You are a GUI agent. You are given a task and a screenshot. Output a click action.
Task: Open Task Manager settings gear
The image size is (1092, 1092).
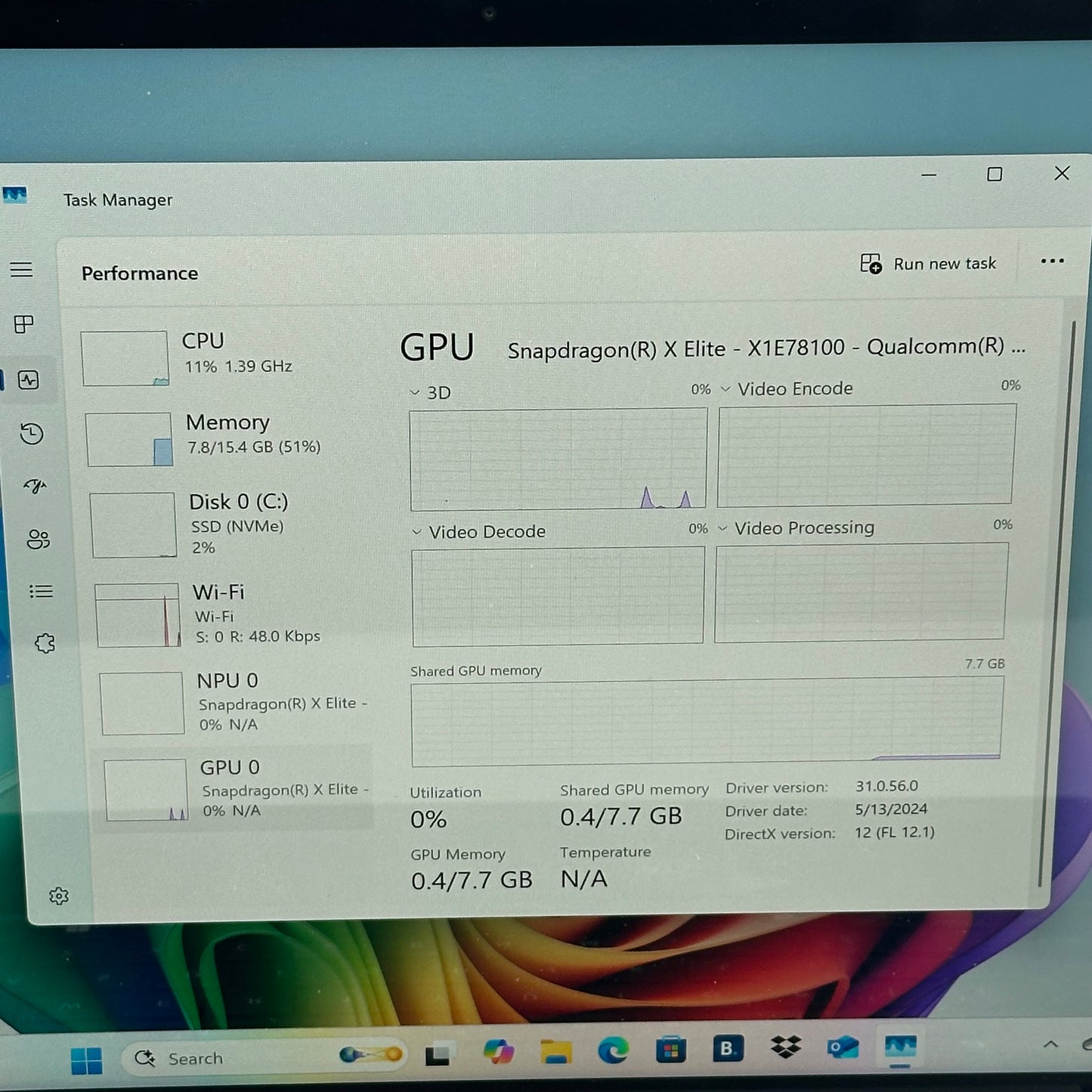coord(59,896)
